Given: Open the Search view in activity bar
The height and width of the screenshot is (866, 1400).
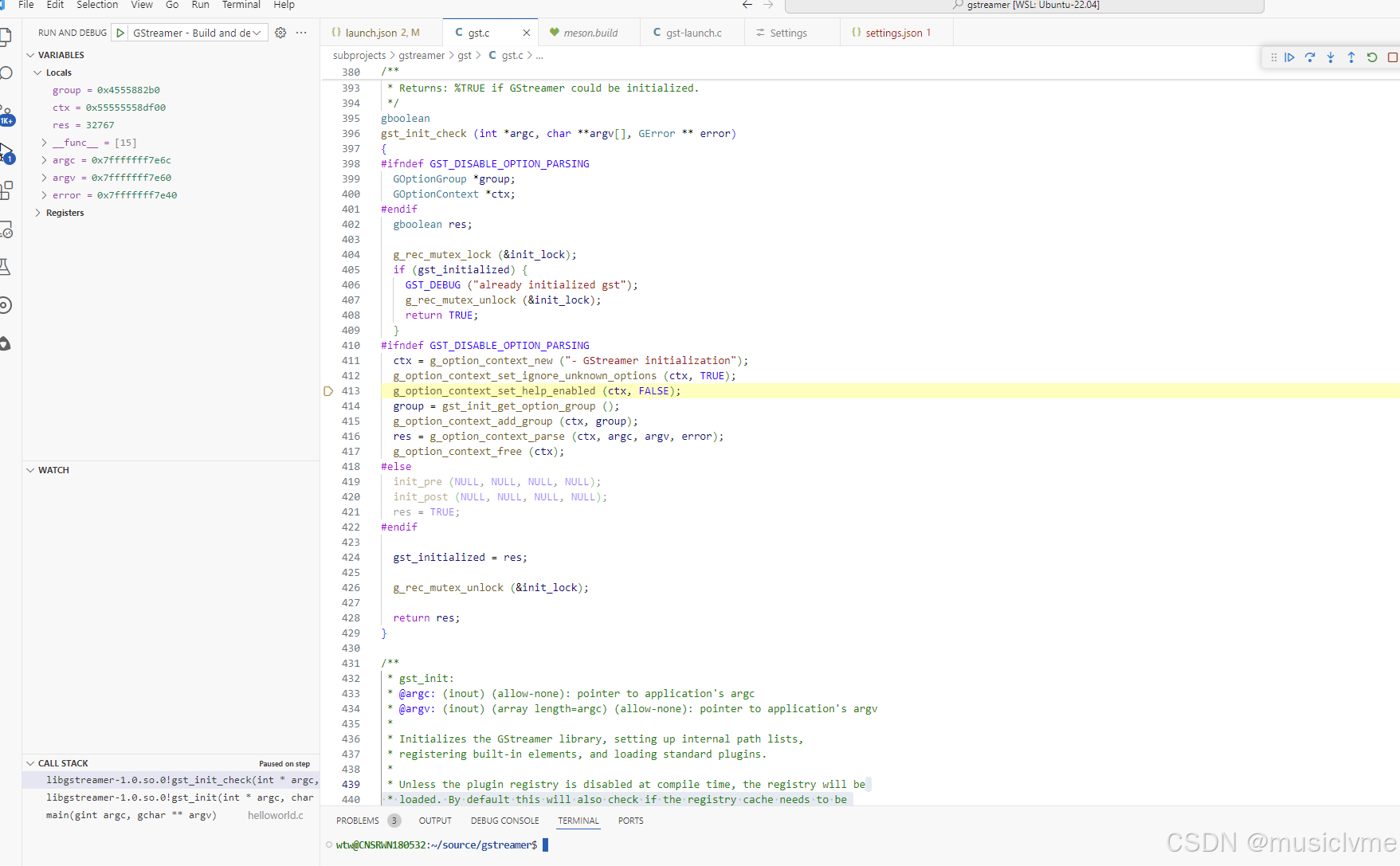Looking at the screenshot, I should coord(6,73).
